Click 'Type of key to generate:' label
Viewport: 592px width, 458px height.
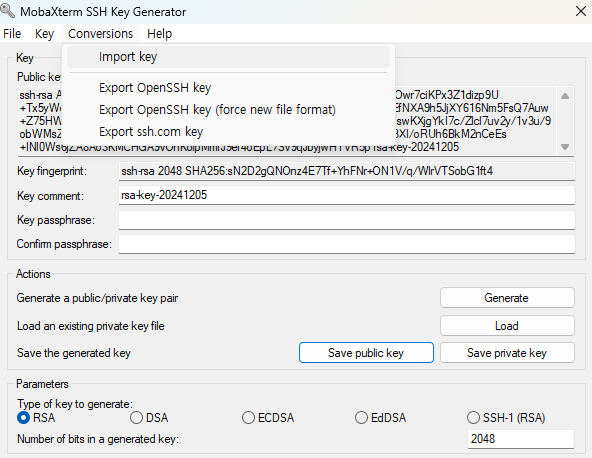pos(75,404)
